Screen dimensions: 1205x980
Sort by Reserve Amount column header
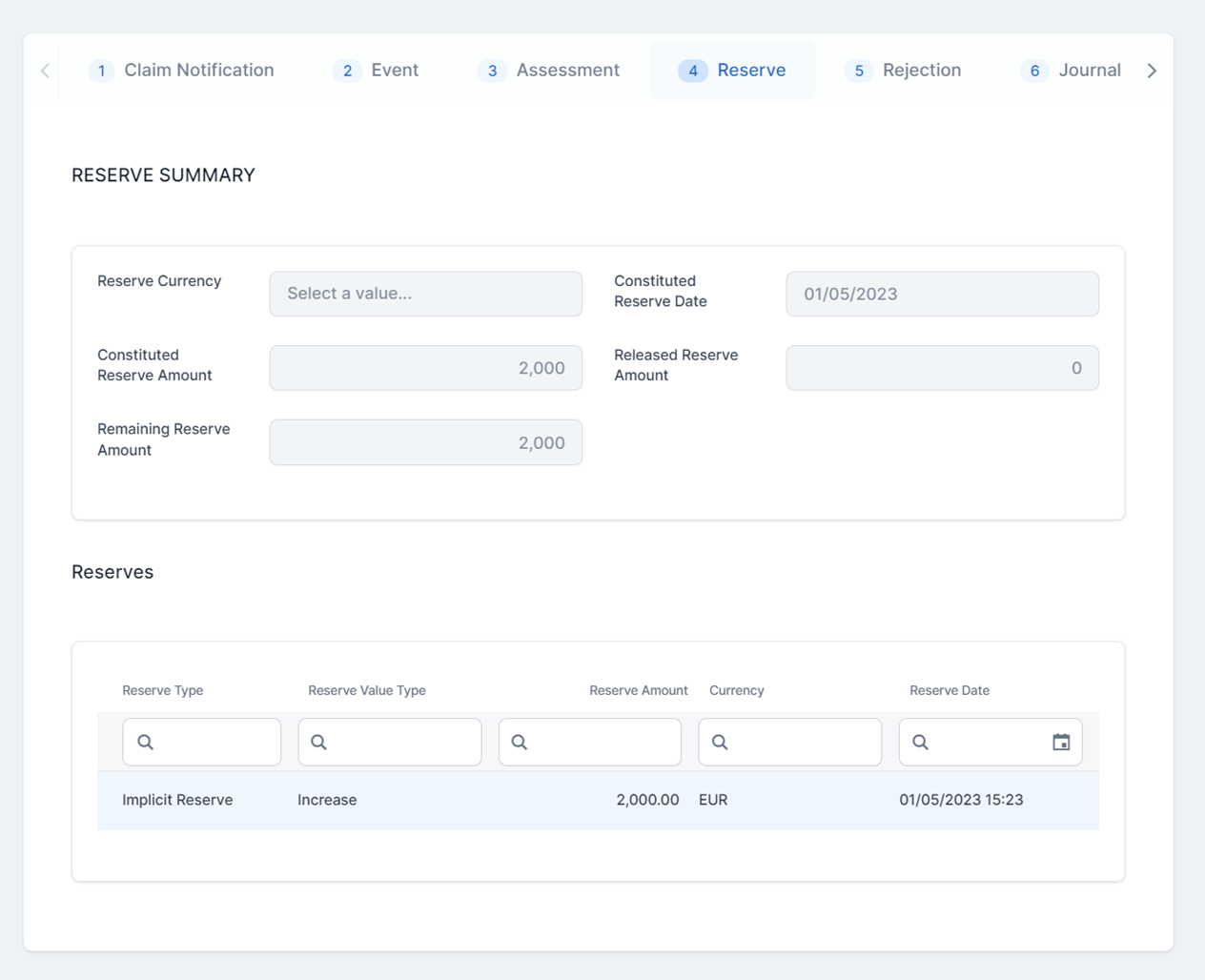pyautogui.click(x=638, y=690)
